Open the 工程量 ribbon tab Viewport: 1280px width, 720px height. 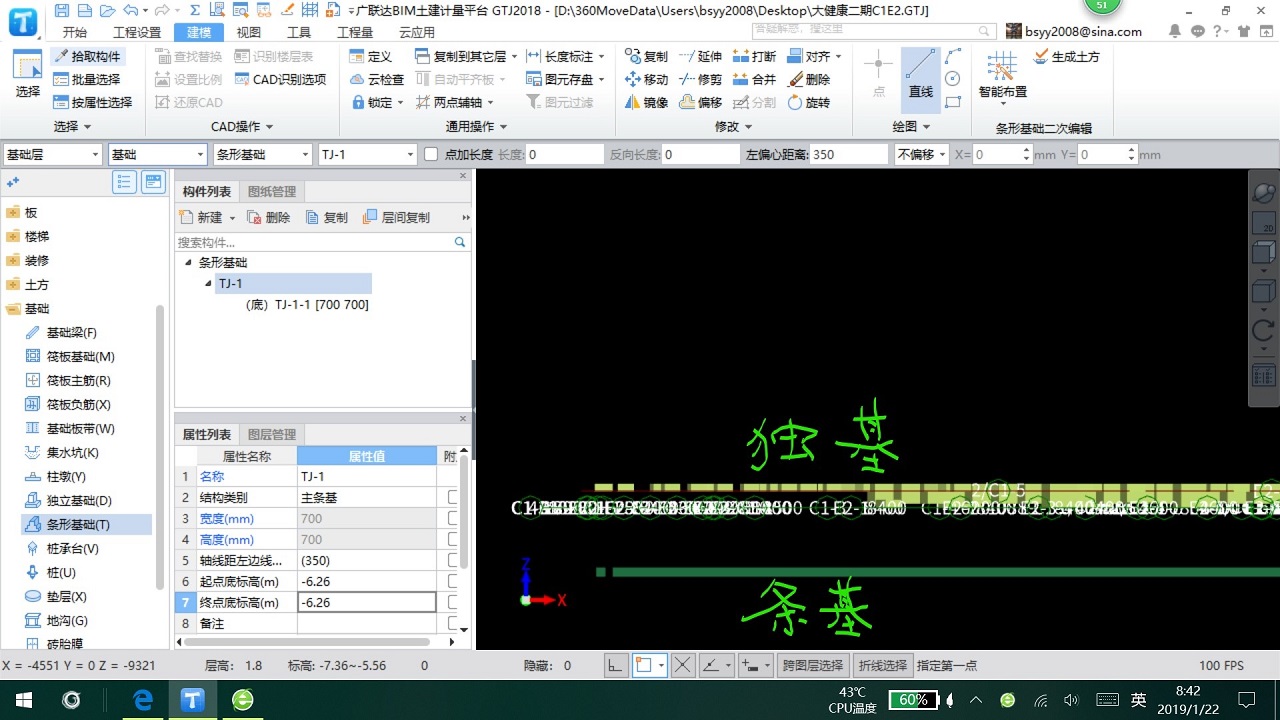(355, 32)
